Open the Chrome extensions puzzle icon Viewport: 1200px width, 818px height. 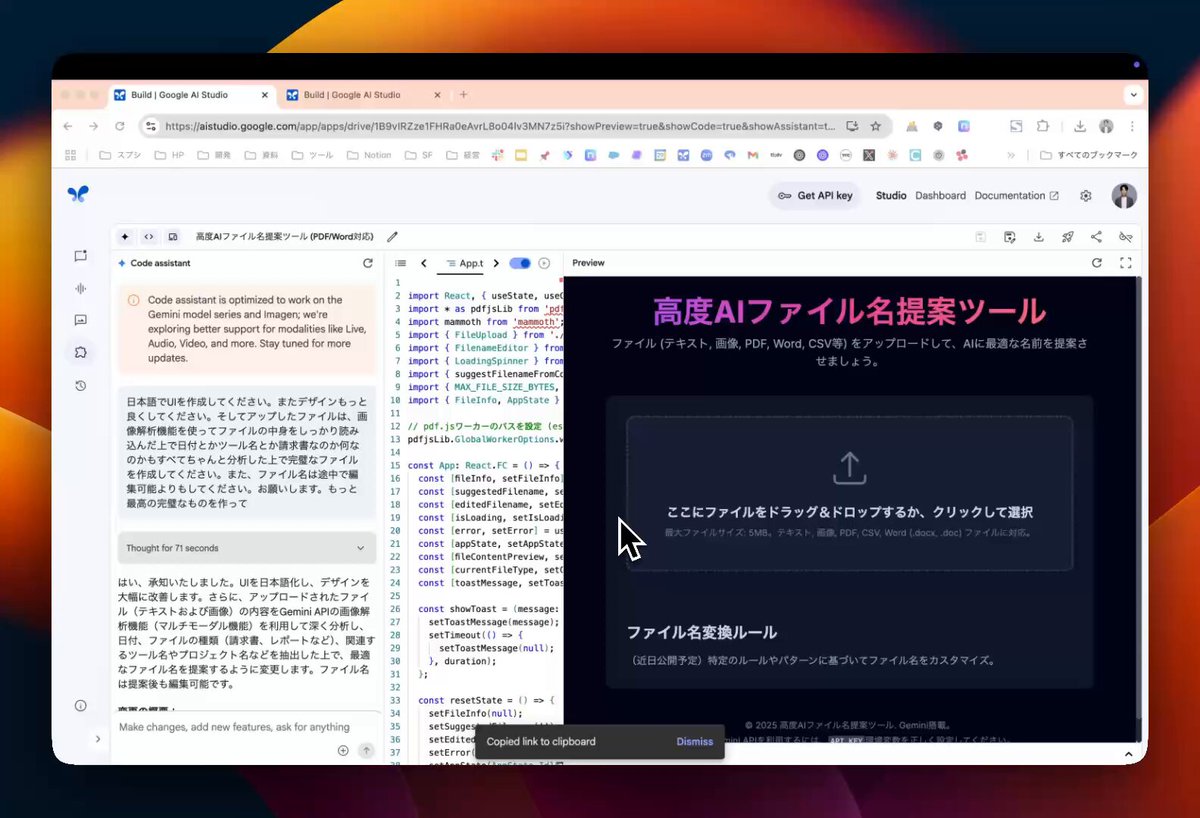coord(1042,126)
